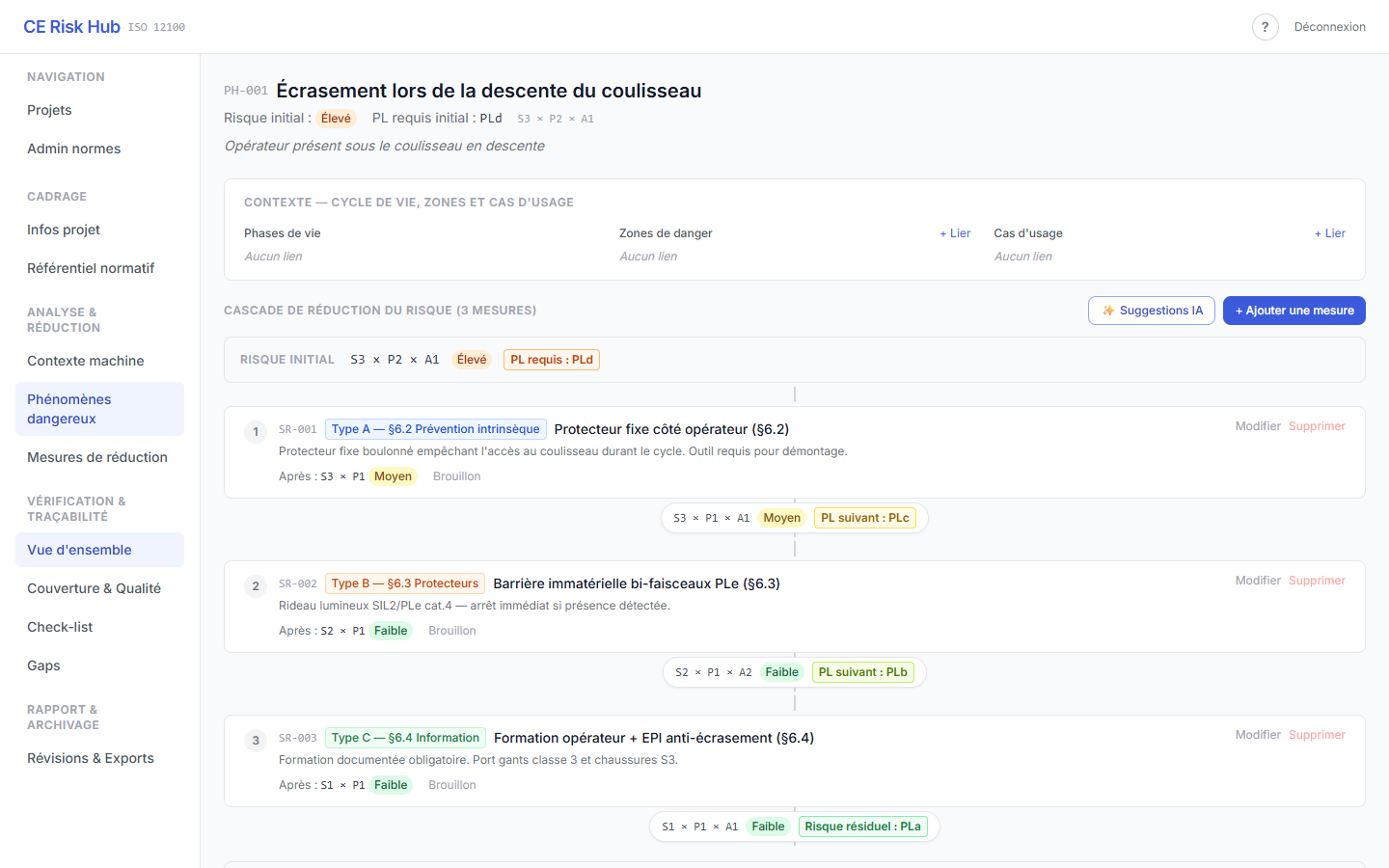This screenshot has height=868, width=1389.
Task: Click Barrière immatérielle bi-faisceaux PLe title
Action: point(637,583)
